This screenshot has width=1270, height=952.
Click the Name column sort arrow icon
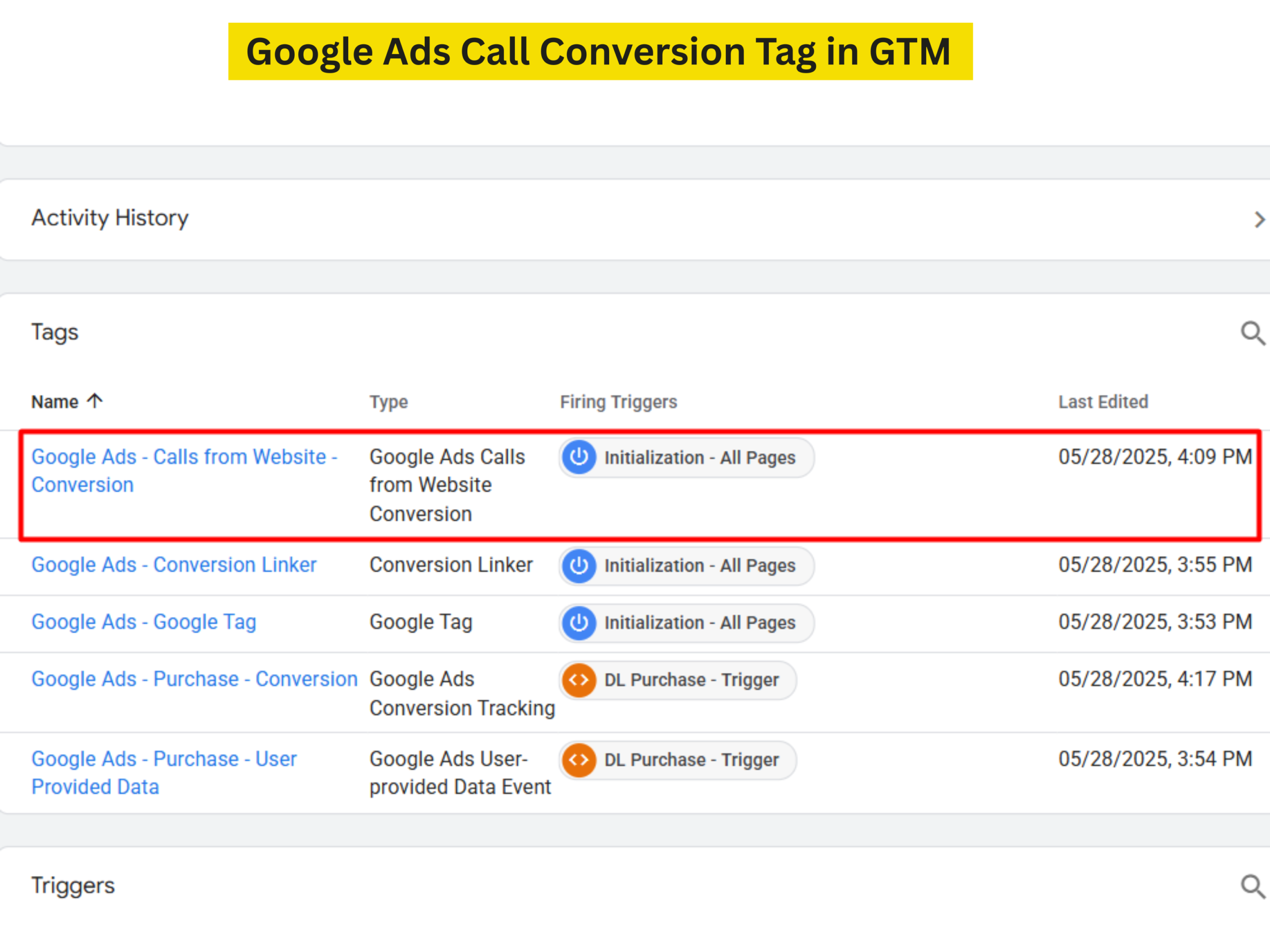(x=95, y=400)
